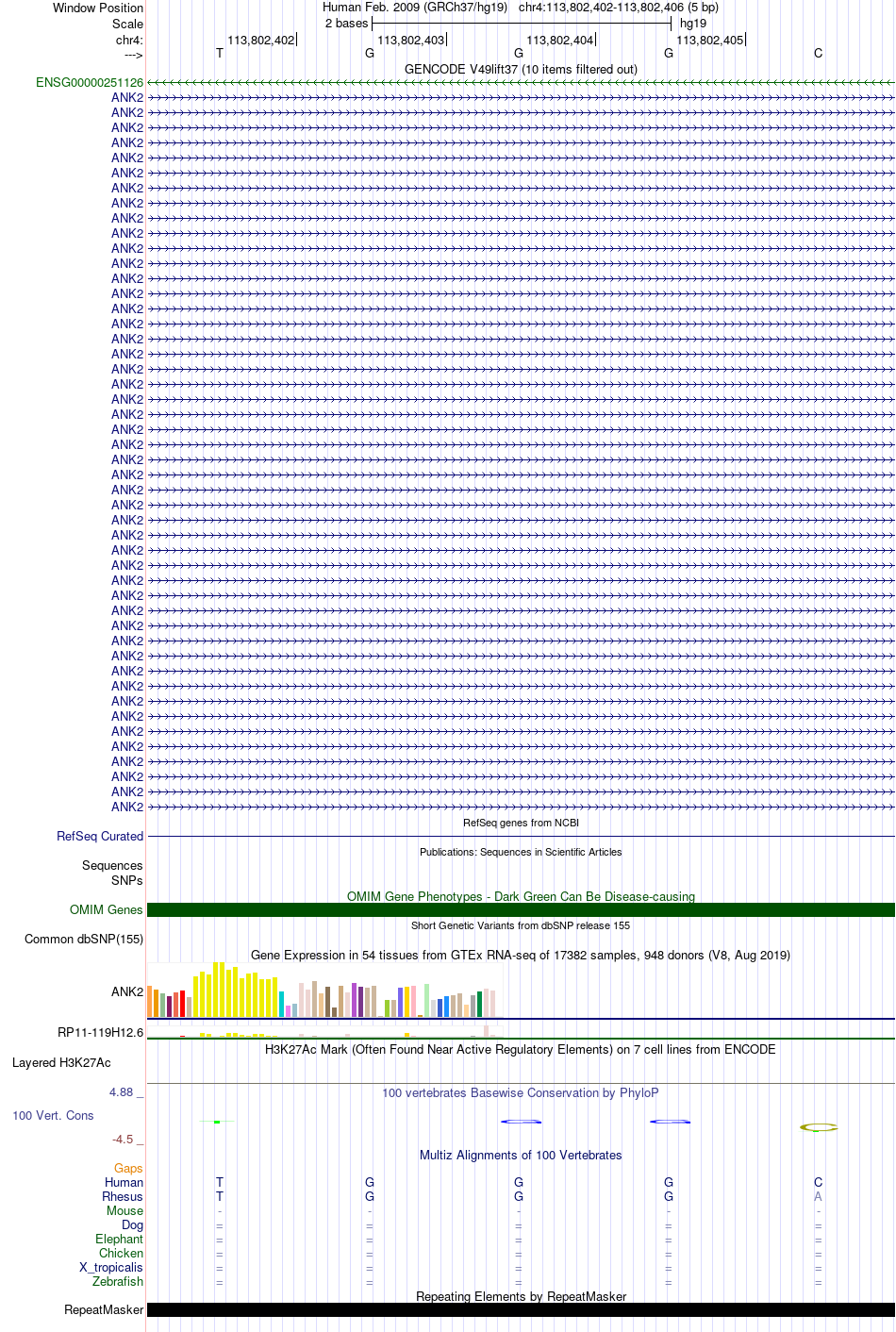The width and height of the screenshot is (896, 1332).
Task: Click the GTEx Gene Expression track title
Action: (x=521, y=956)
